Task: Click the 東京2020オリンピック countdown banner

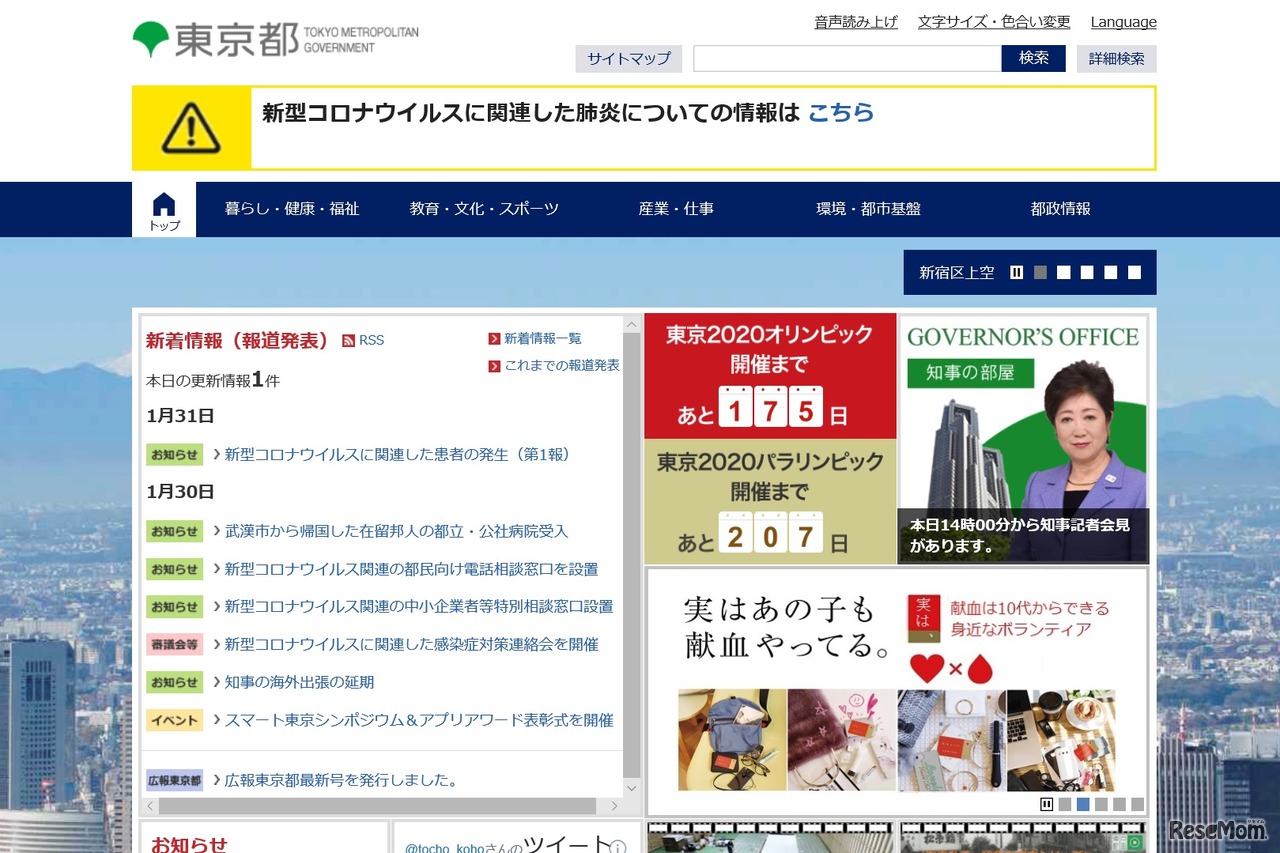Action: pyautogui.click(x=770, y=376)
